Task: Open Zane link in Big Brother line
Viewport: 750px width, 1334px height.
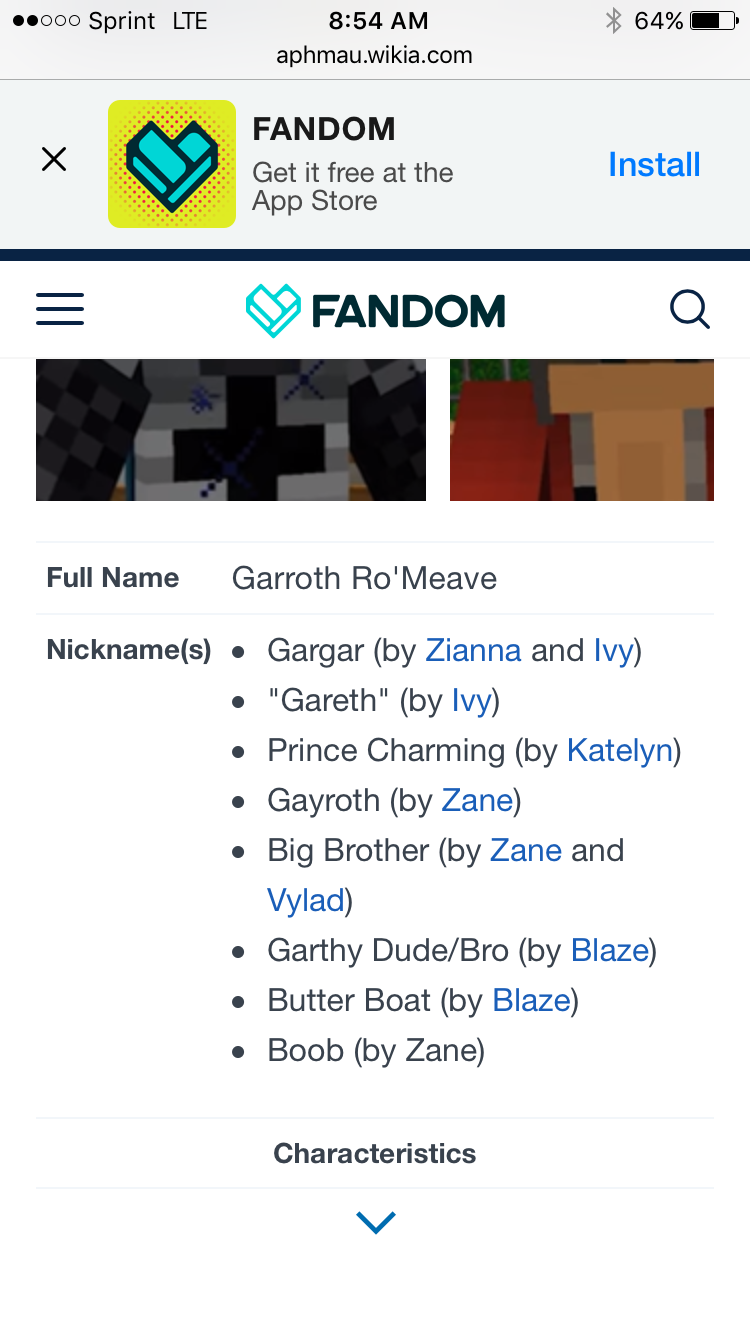Action: click(x=526, y=850)
